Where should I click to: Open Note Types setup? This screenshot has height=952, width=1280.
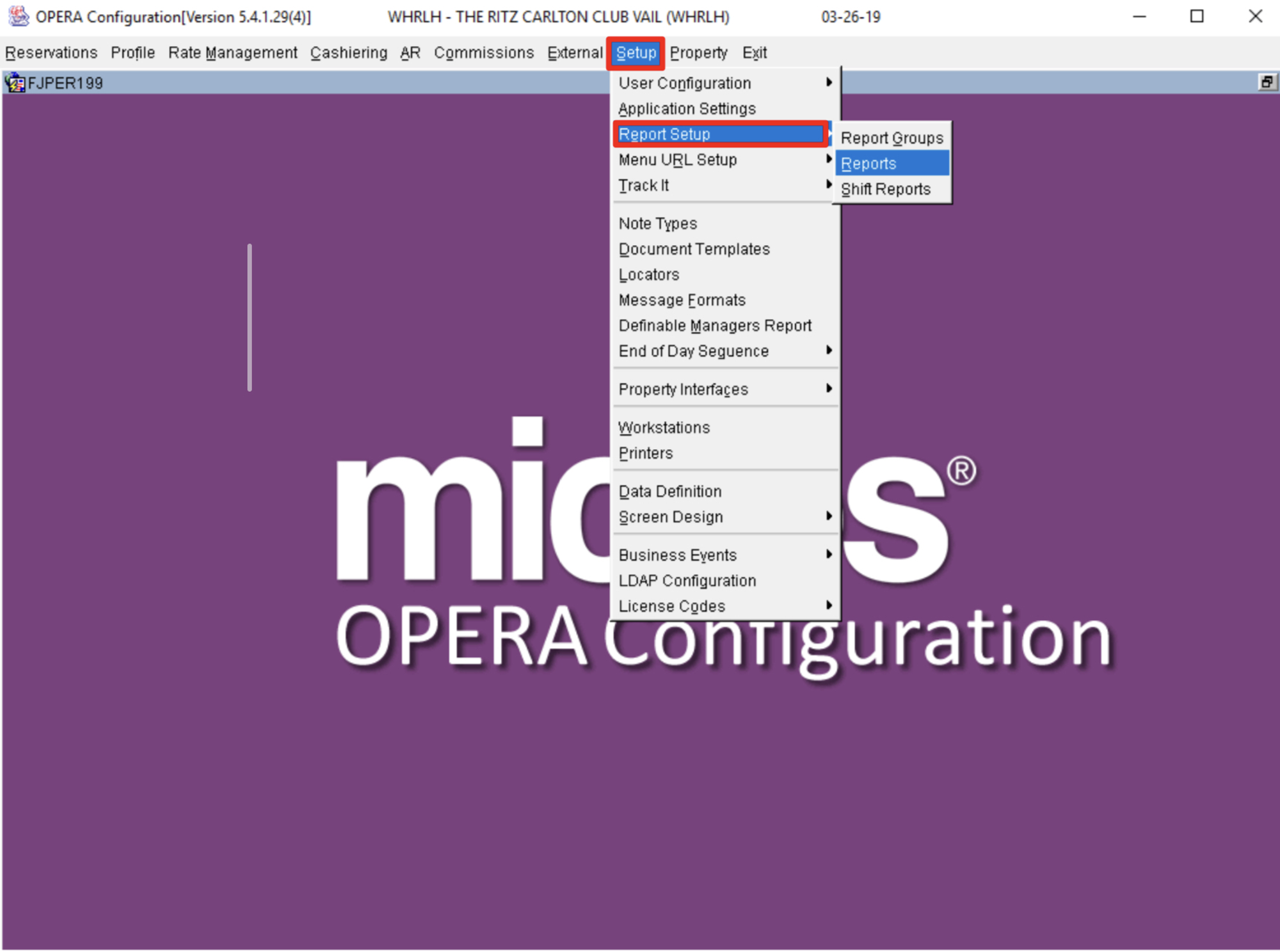(x=725, y=224)
